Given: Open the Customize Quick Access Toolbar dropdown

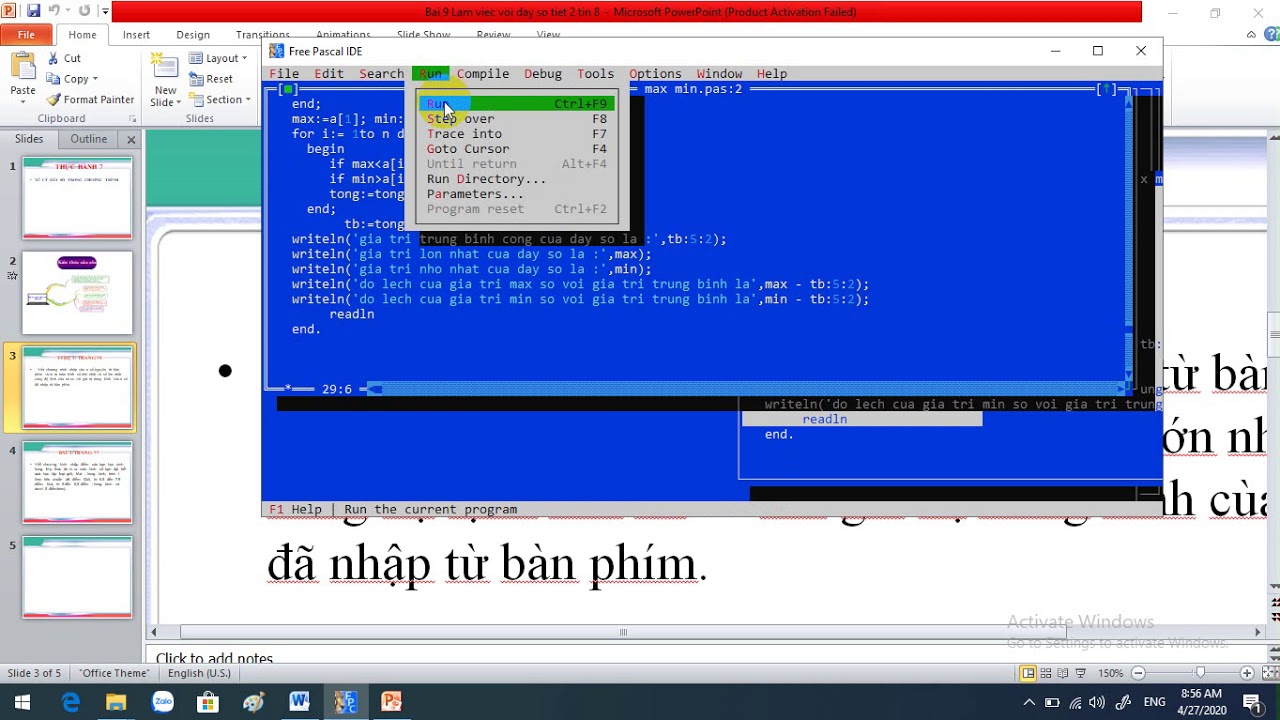Looking at the screenshot, I should pyautogui.click(x=105, y=12).
